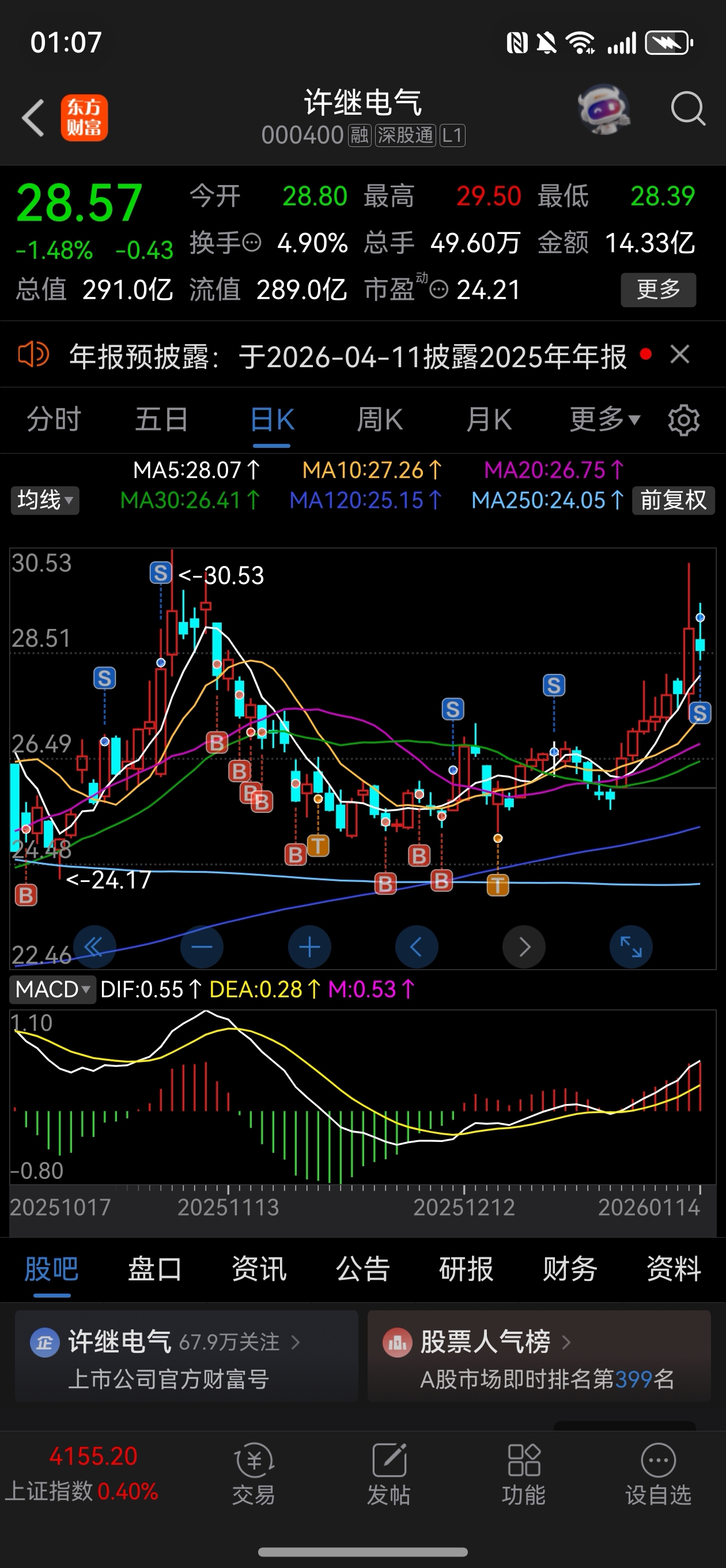
Task: Tap 更多 button for more quote data
Action: coord(659,290)
